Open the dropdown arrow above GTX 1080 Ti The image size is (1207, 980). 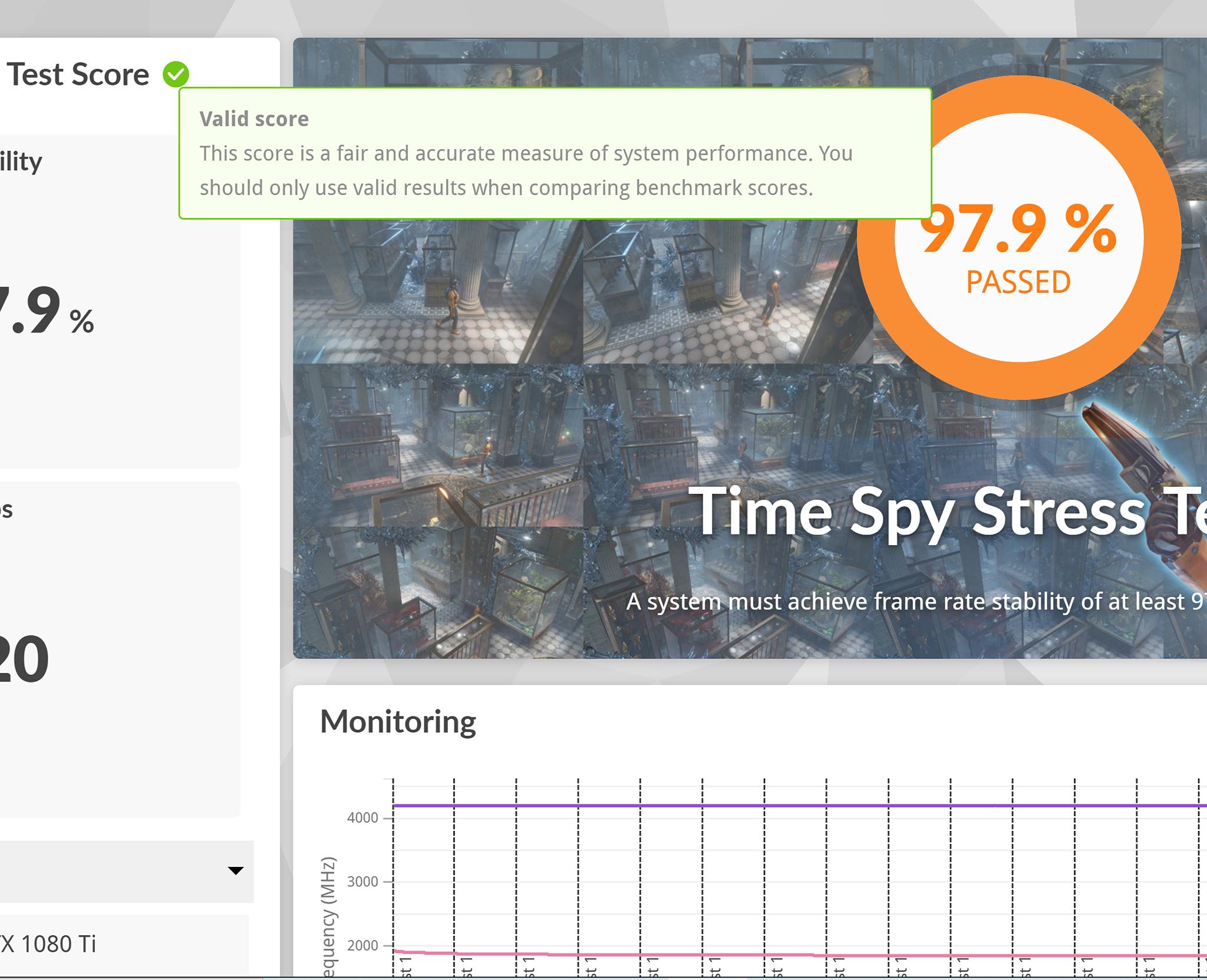pos(236,870)
